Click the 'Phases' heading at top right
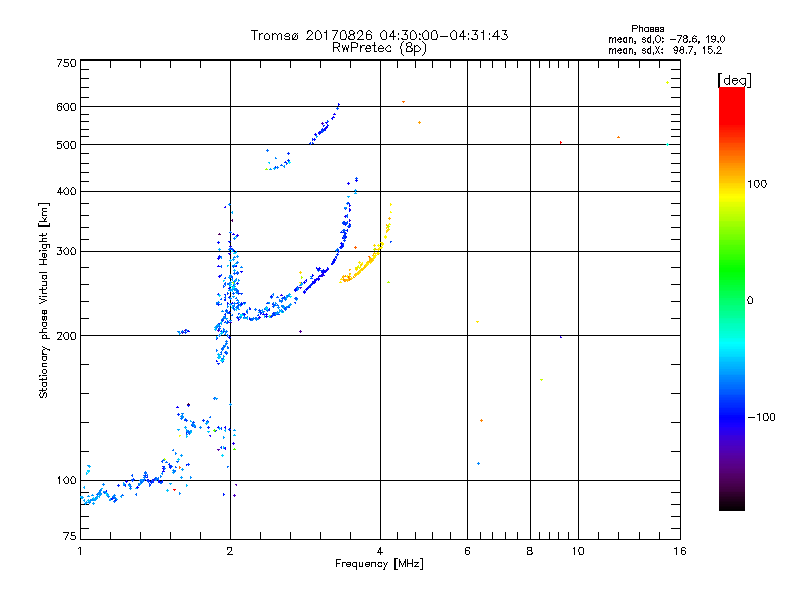800x600 pixels. click(x=647, y=29)
